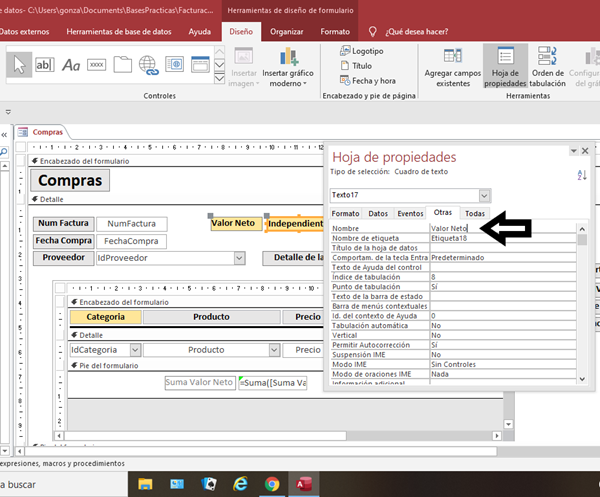Expand the IdCategoria combo box arrow
Viewport: 600px width, 497px height.
pyautogui.click(x=136, y=350)
